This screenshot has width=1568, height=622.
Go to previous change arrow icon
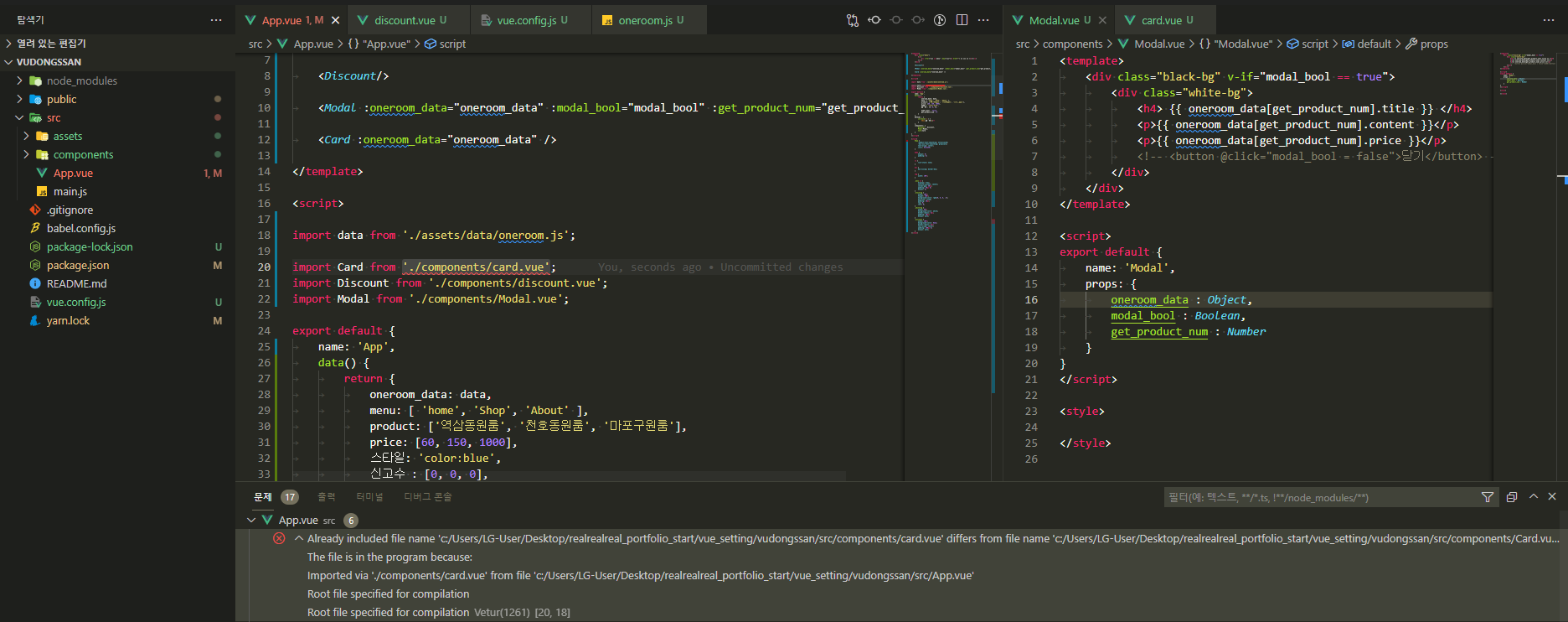[x=874, y=20]
